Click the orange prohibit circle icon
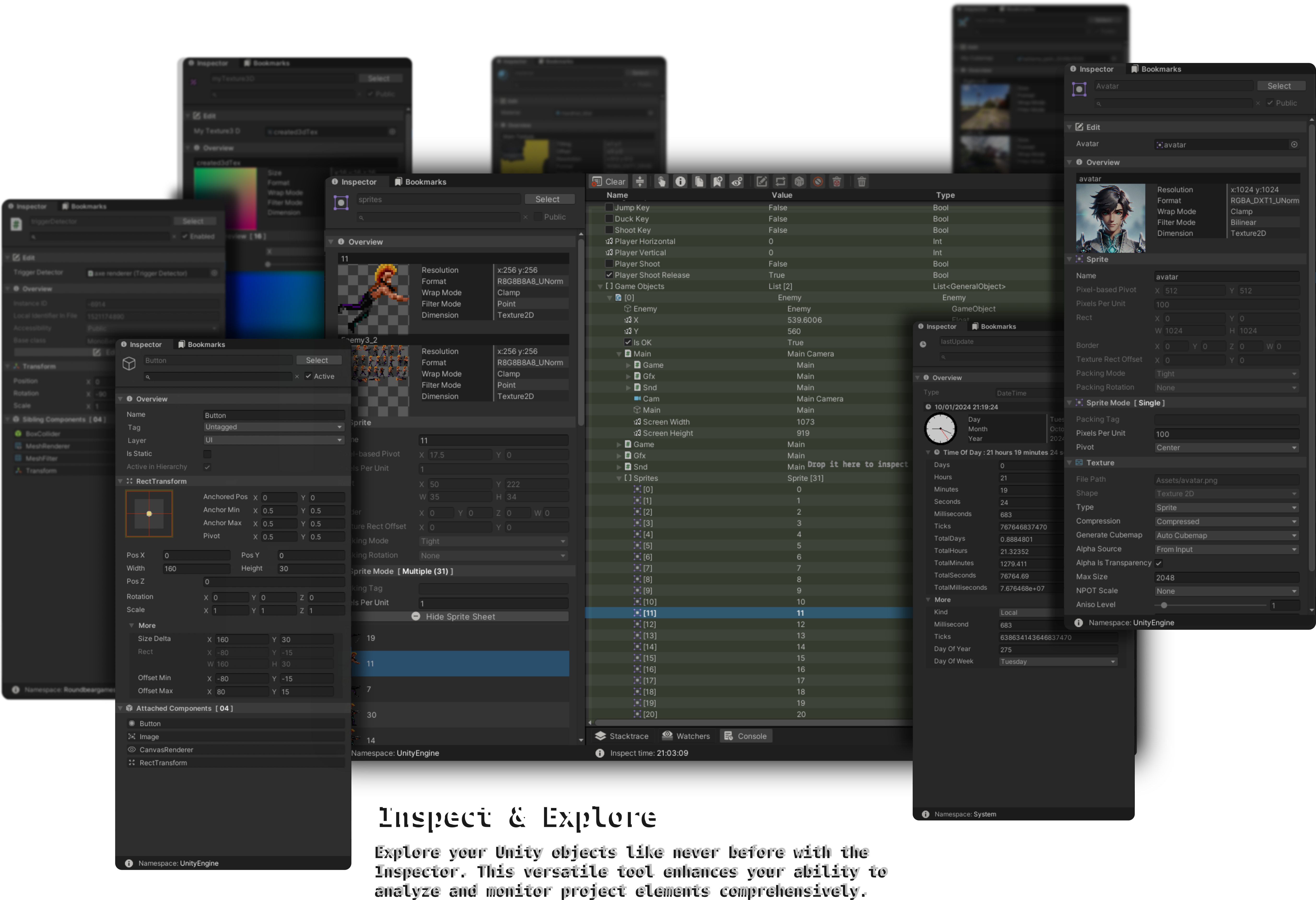Viewport: 1316px width, 900px height. [x=818, y=182]
